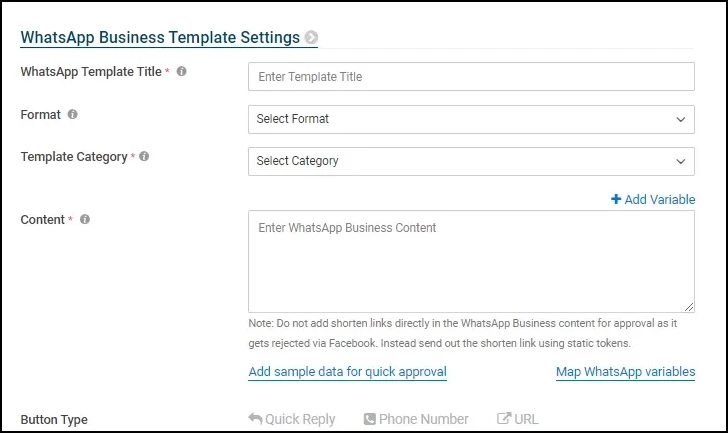Screen dimensions: 728x433
Task: Open the Select Category dropdown
Action: 471,162
